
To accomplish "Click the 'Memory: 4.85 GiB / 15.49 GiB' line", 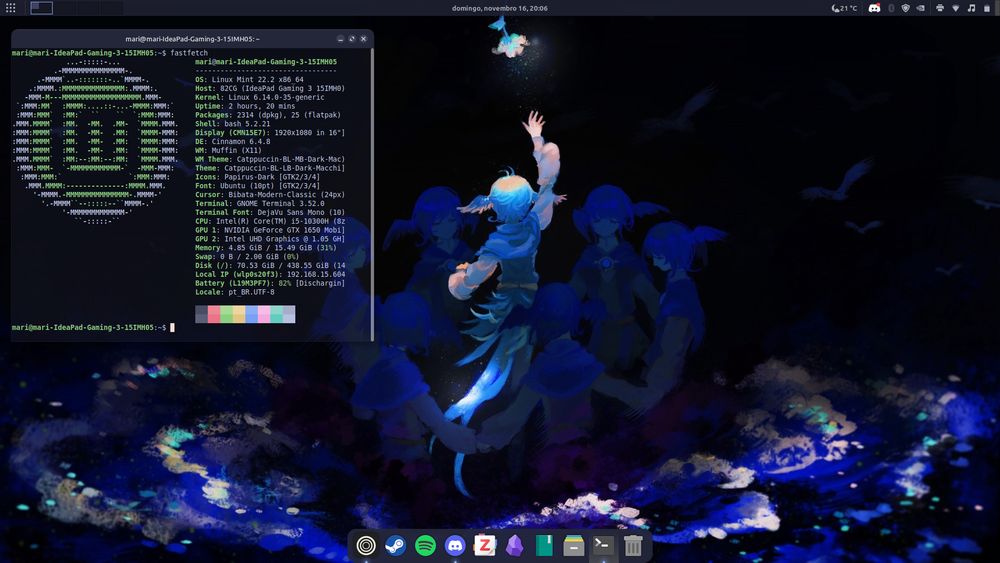I will (266, 248).
